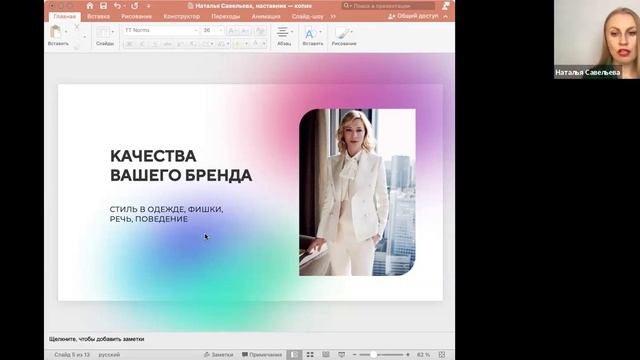This screenshot has height=360, width=640.
Task: Open the insert text box dropdown arrow
Action: [x=320, y=32]
